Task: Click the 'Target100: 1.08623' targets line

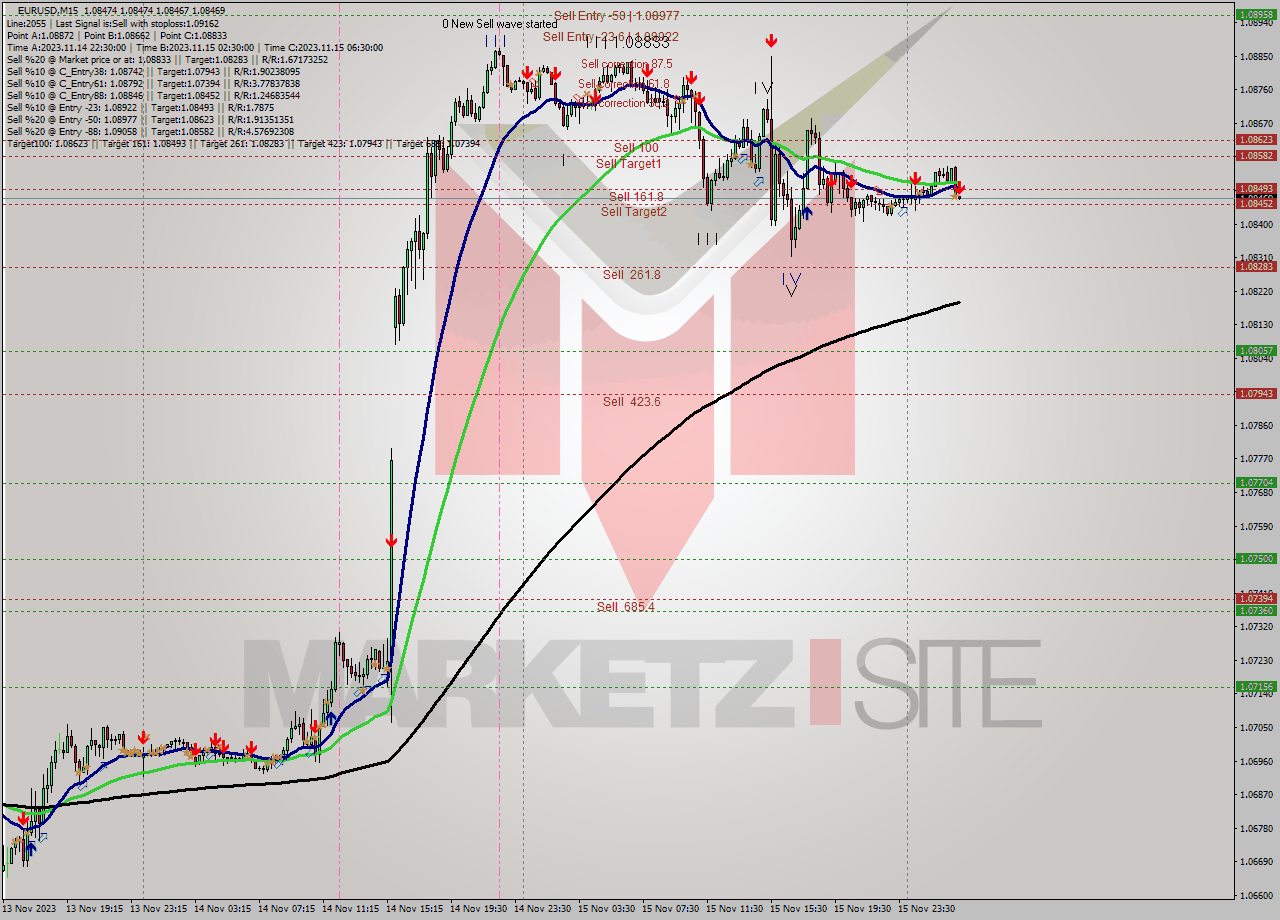Action: click(x=243, y=144)
